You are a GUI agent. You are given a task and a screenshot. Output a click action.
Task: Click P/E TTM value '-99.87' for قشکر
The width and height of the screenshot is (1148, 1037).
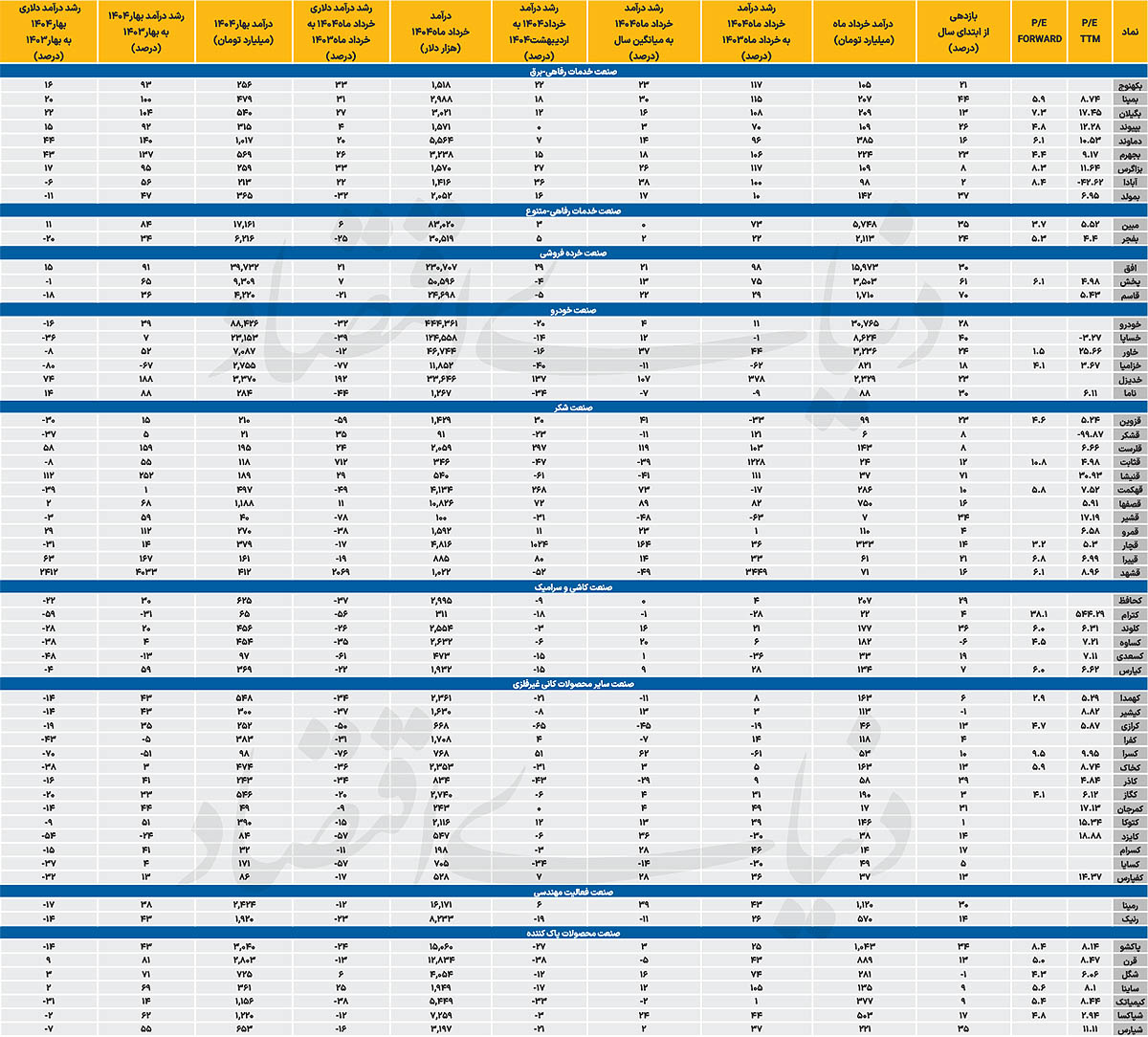pyautogui.click(x=1089, y=435)
